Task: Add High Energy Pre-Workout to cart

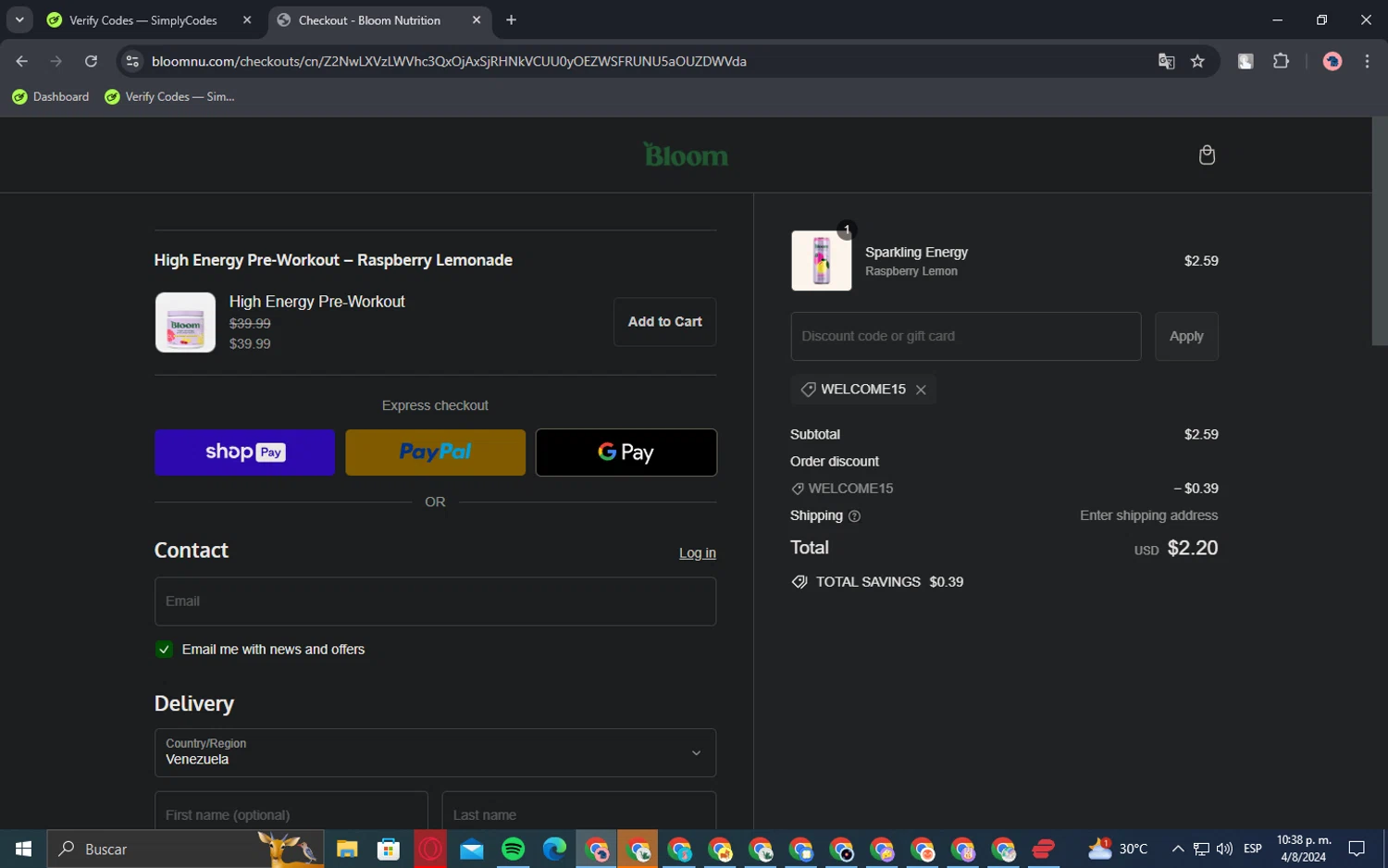Action: click(x=664, y=322)
